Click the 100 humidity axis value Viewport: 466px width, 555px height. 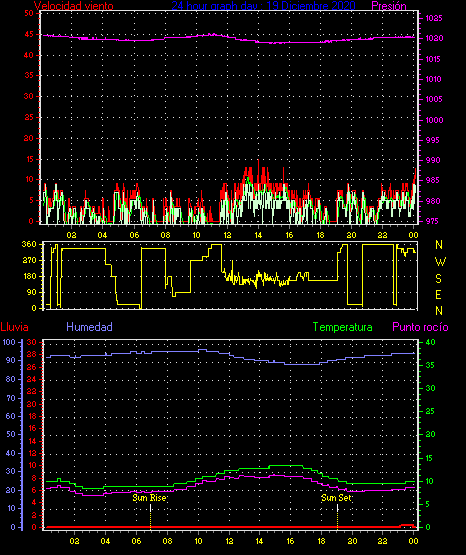(9, 342)
